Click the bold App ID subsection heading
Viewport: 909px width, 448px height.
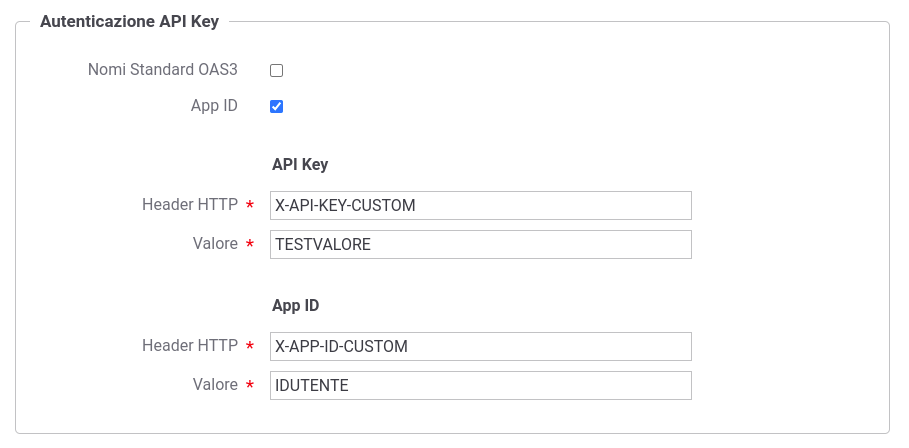tap(296, 305)
